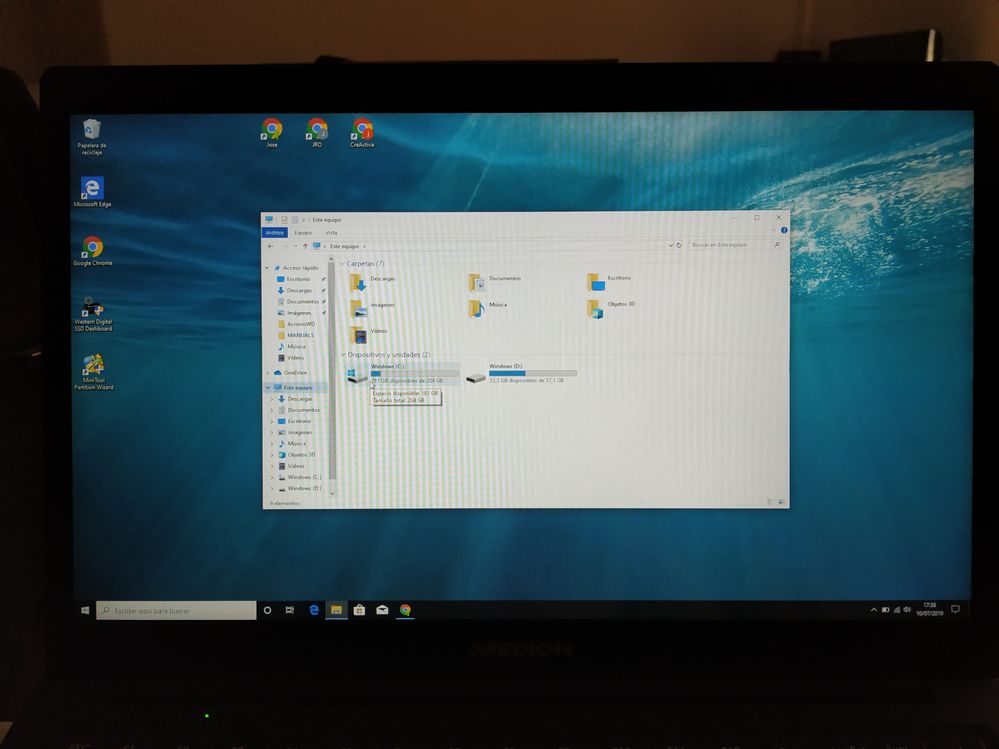999x749 pixels.
Task: Collapse the Carpetas (7) section
Action: click(342, 263)
